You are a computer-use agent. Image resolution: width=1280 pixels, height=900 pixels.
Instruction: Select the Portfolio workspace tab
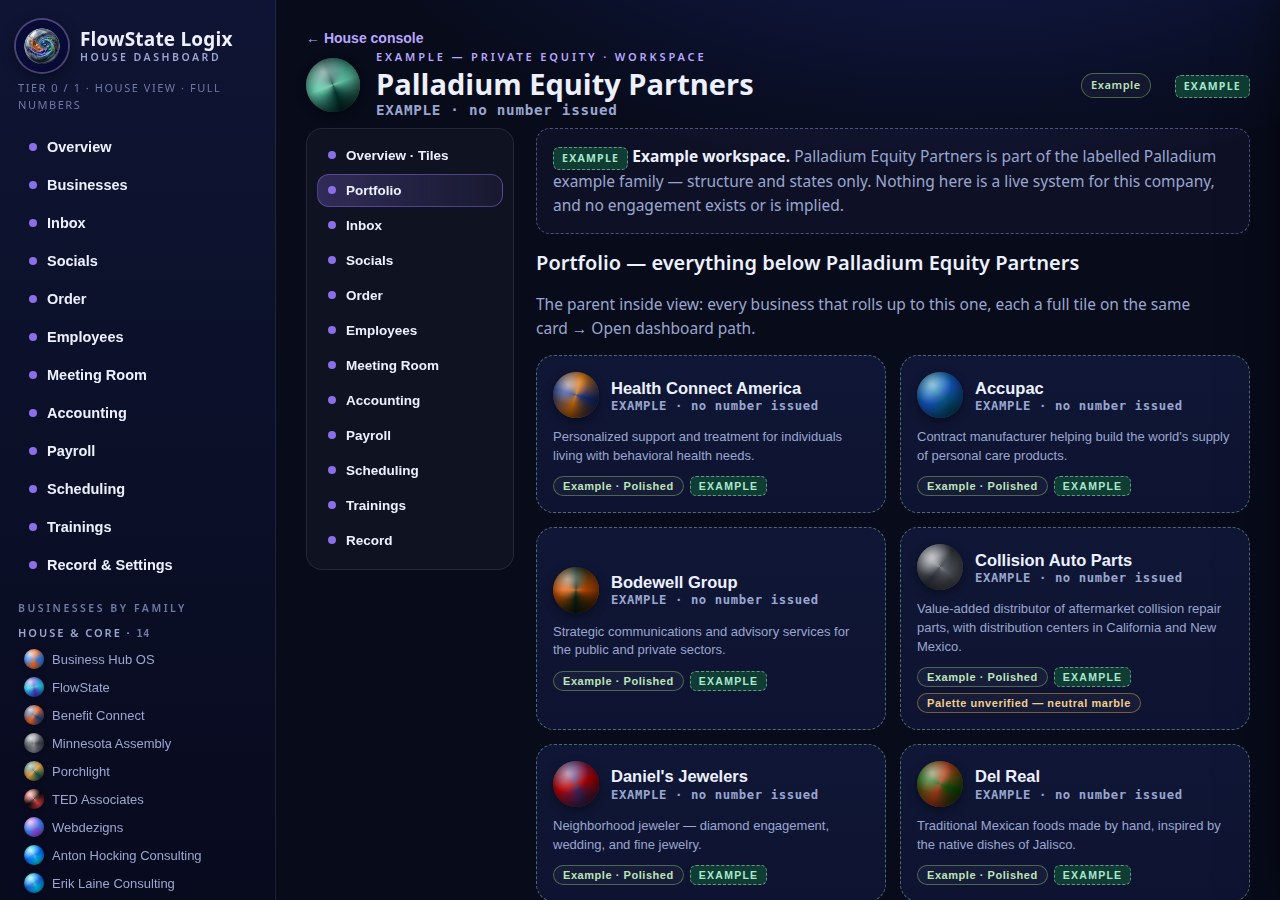410,190
